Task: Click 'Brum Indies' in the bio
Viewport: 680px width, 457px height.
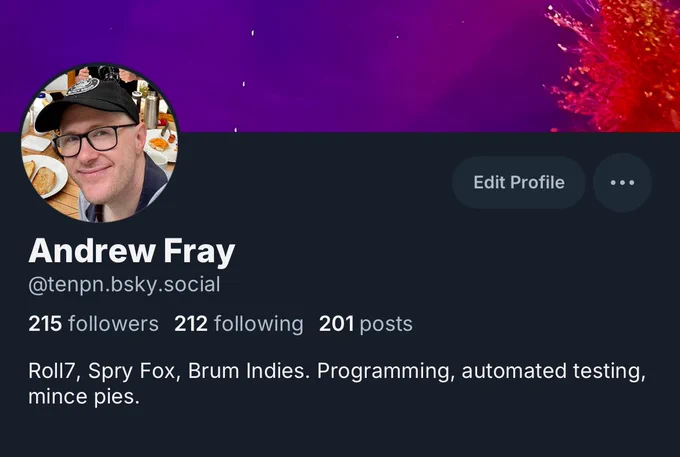Action: pyautogui.click(x=248, y=371)
